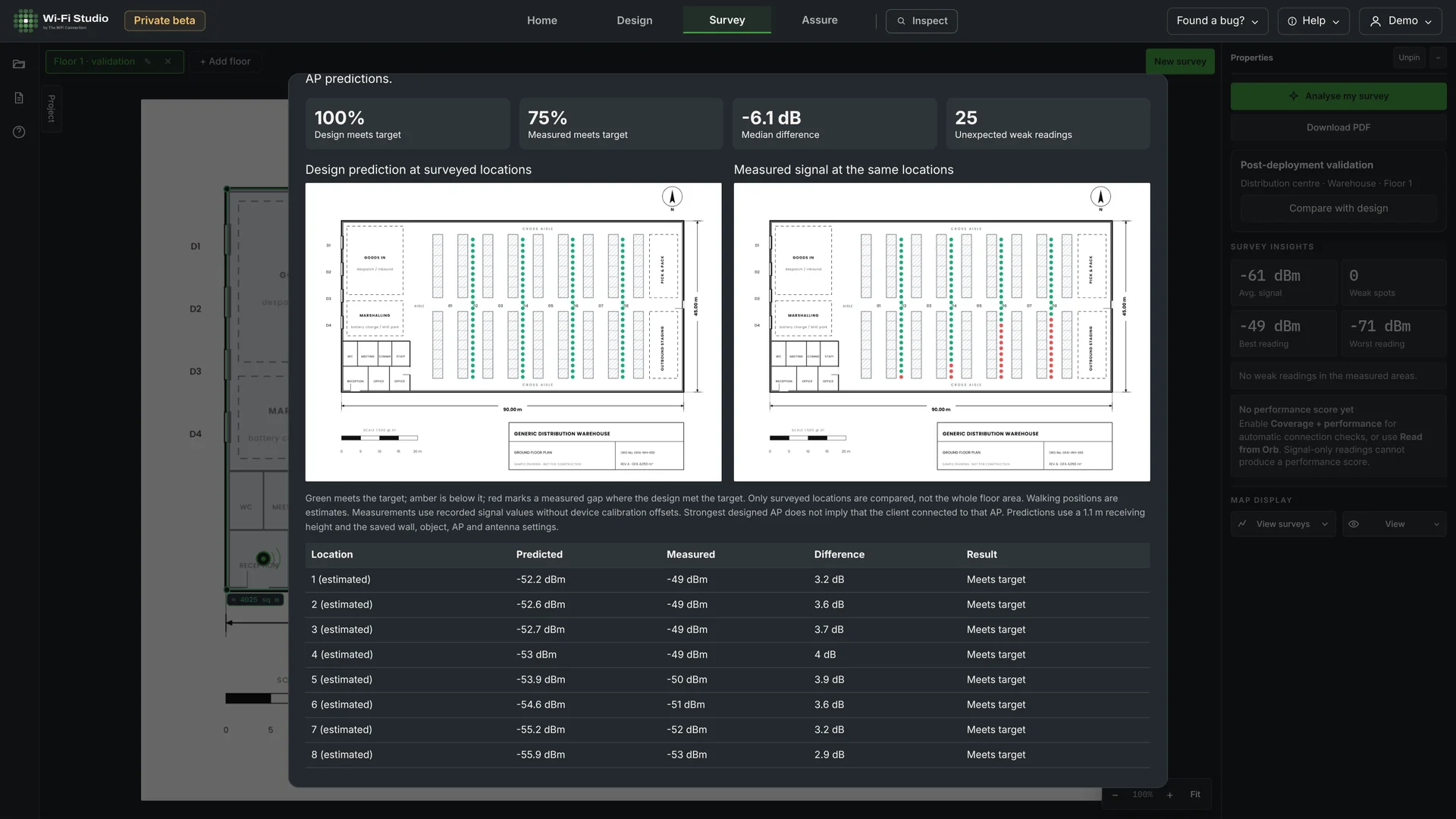This screenshot has height=819, width=1456.
Task: Expand the View map display dropdown chevron
Action: (1436, 524)
